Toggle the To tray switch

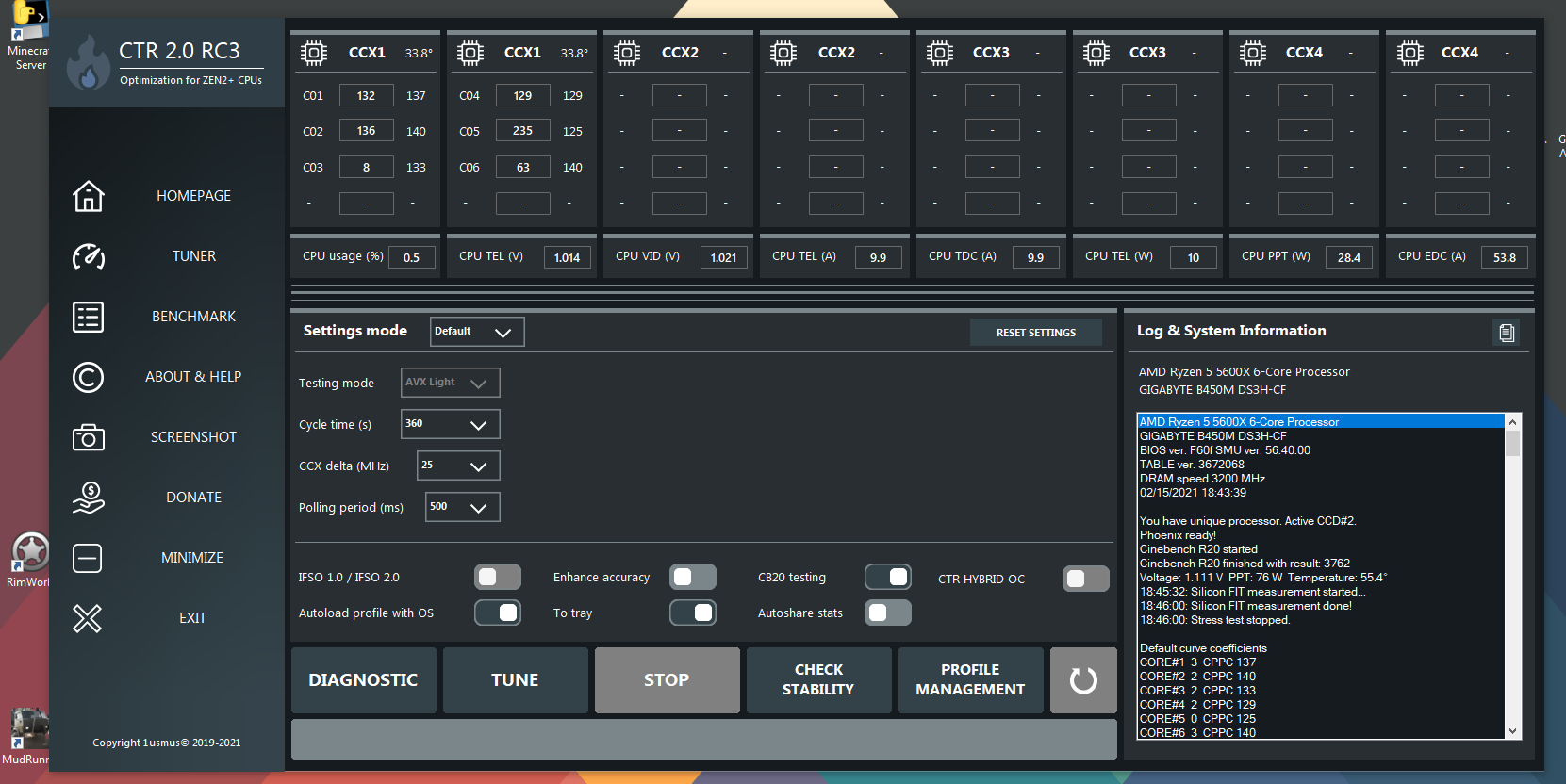693,612
